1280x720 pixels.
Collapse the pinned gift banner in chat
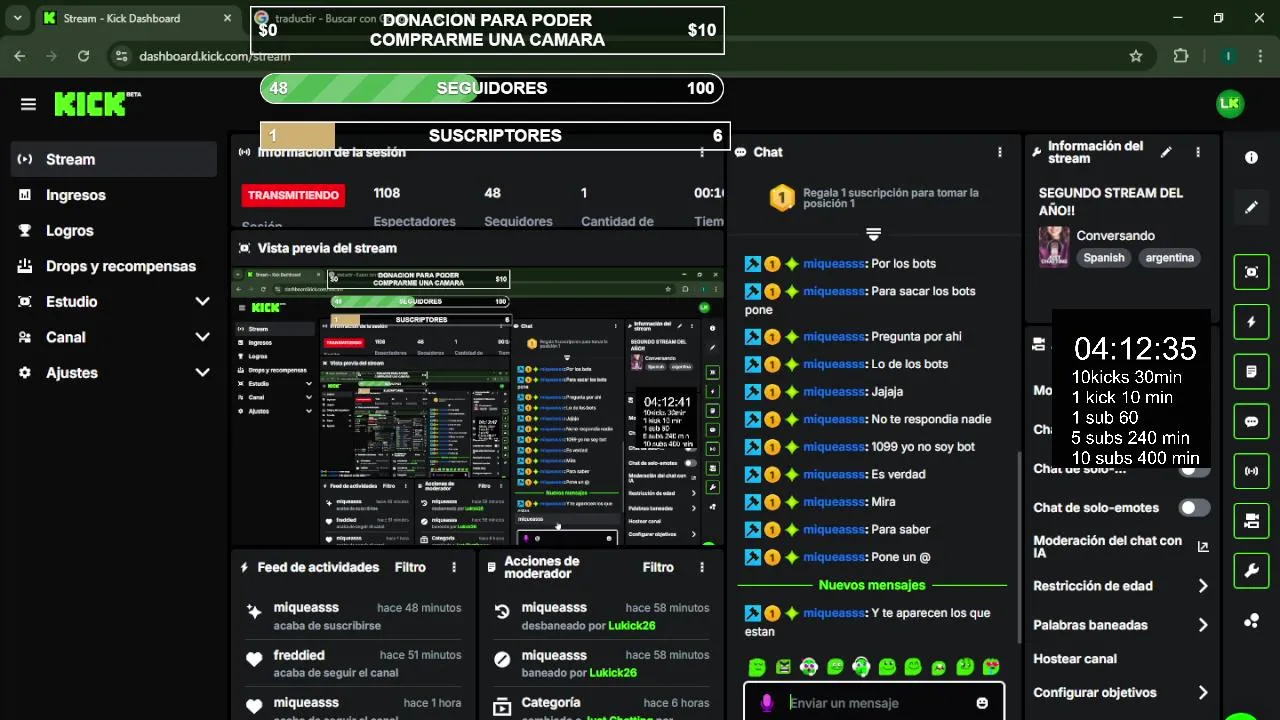[x=873, y=234]
